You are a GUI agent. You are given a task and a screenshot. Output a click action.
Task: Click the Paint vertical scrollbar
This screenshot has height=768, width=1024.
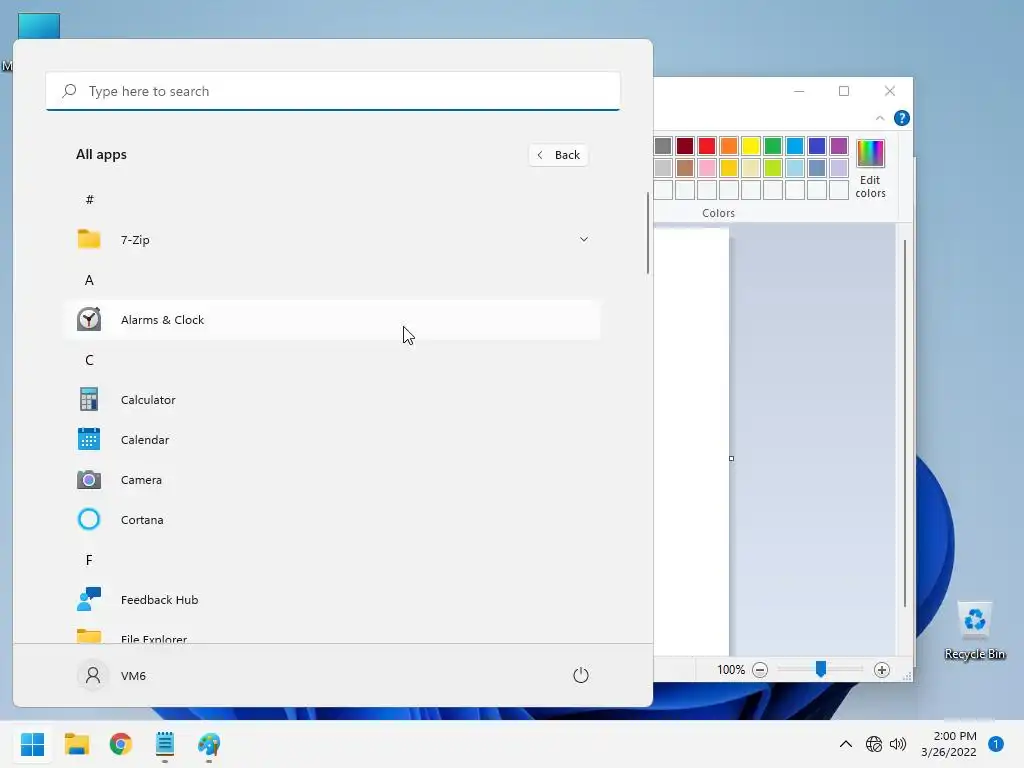[904, 423]
